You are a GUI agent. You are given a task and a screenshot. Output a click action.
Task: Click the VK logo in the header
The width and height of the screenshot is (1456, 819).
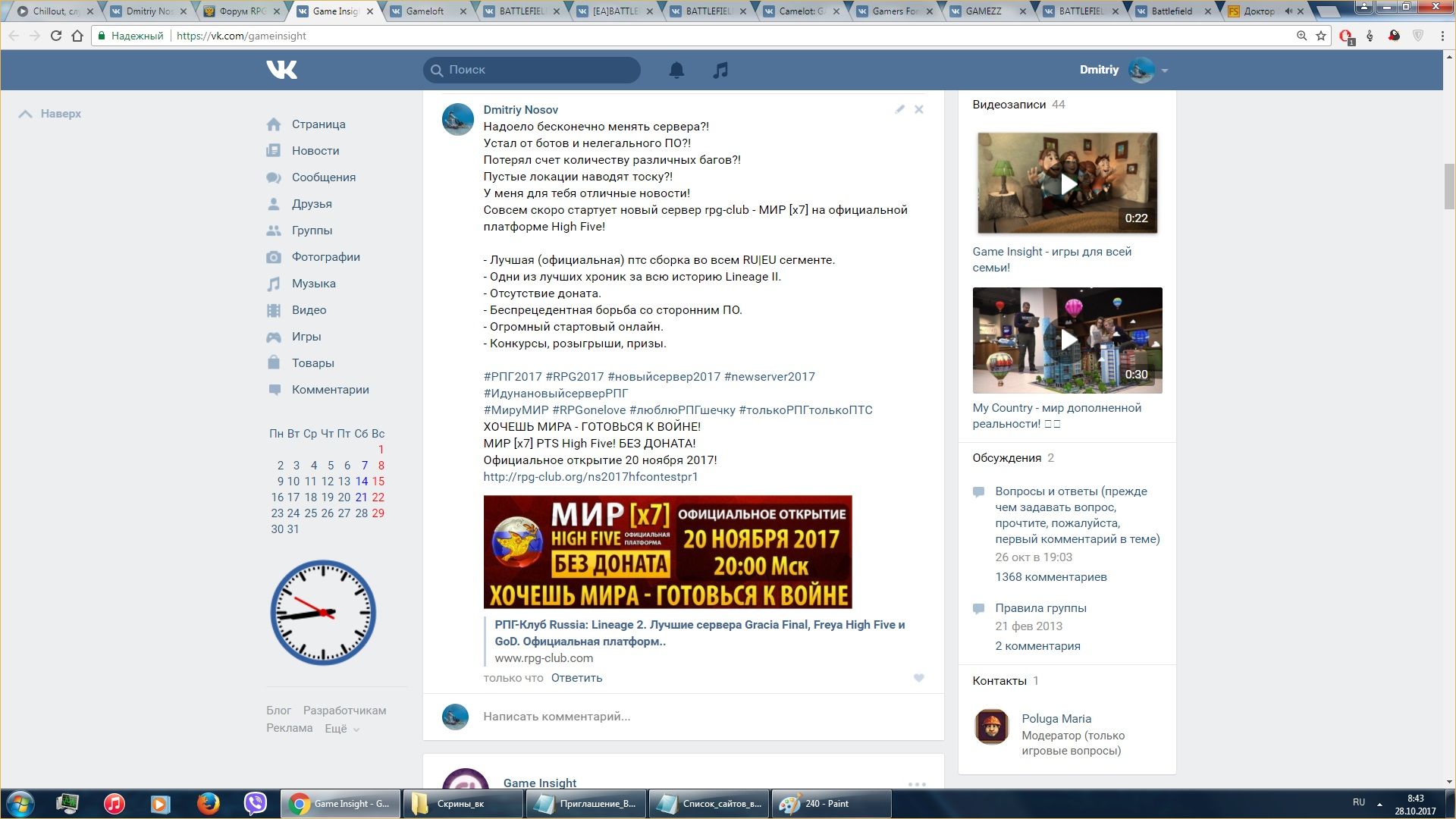click(281, 70)
